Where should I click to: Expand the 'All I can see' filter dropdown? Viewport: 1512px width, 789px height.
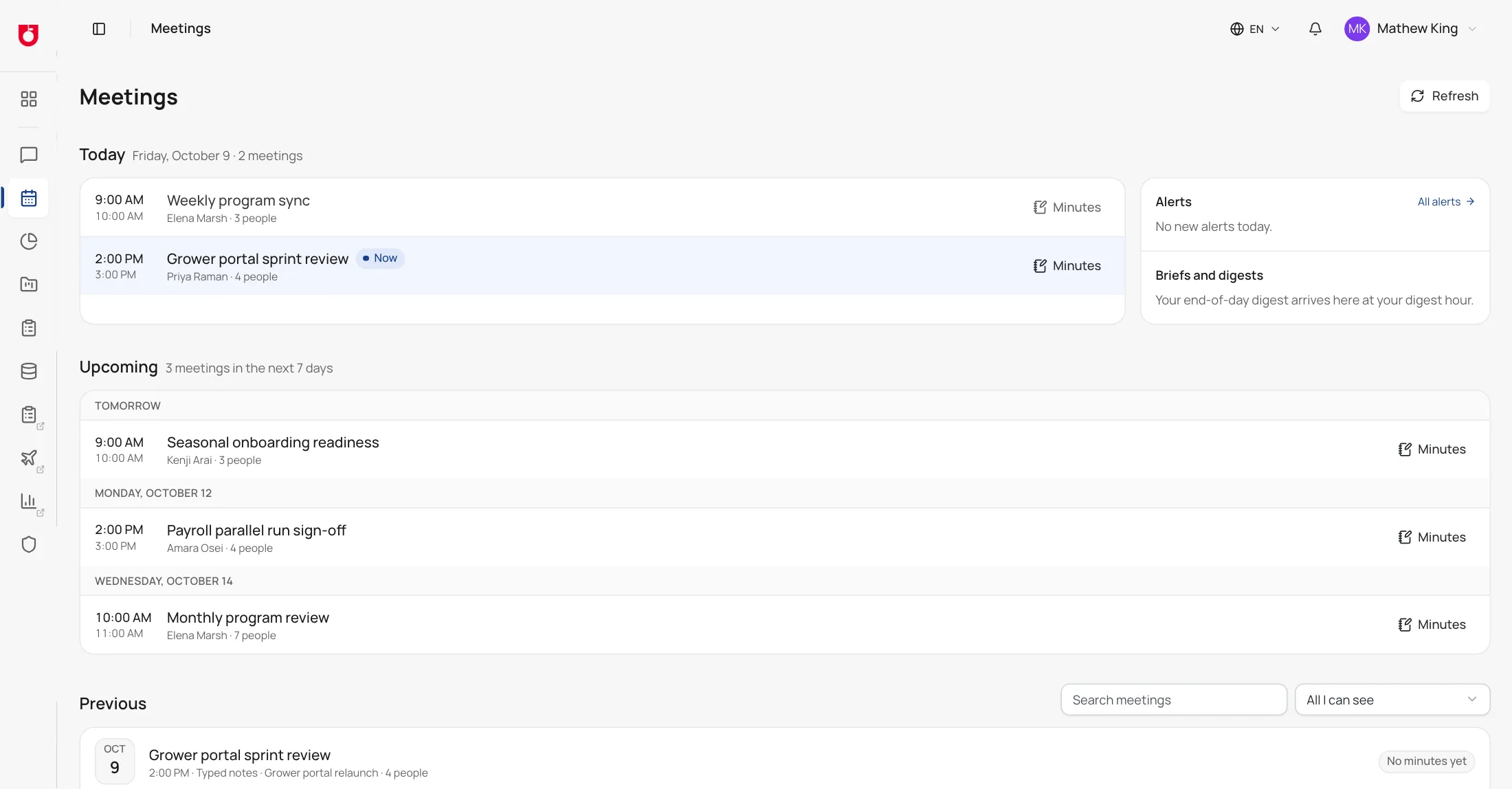coord(1392,700)
